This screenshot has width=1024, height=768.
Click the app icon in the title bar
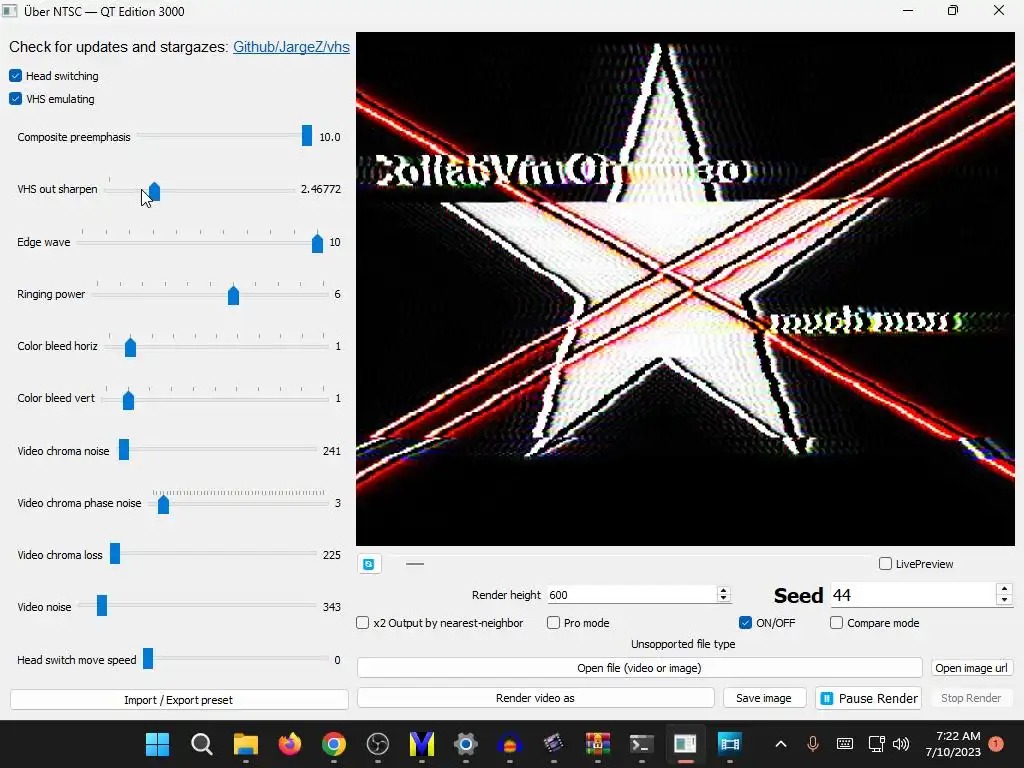point(10,11)
